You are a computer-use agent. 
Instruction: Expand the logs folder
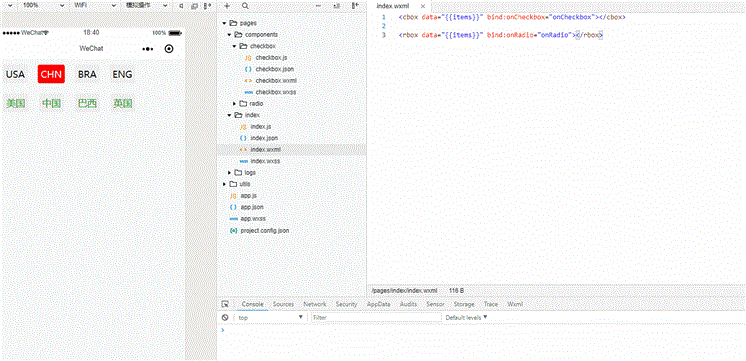[229, 173]
